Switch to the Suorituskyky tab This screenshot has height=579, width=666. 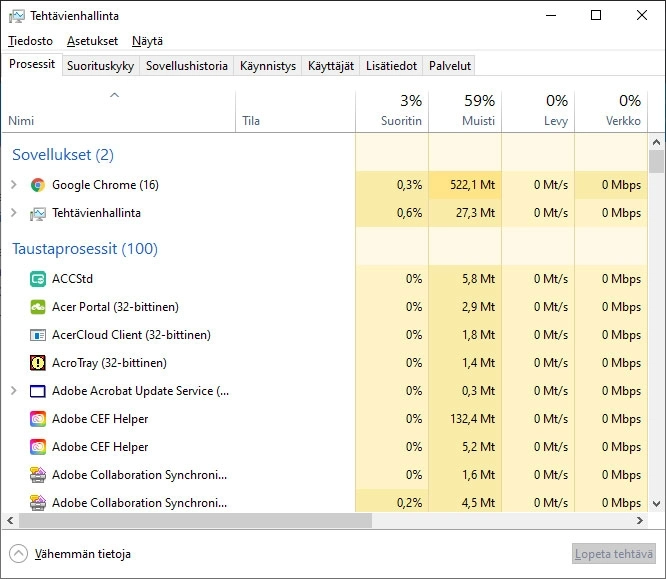point(101,66)
